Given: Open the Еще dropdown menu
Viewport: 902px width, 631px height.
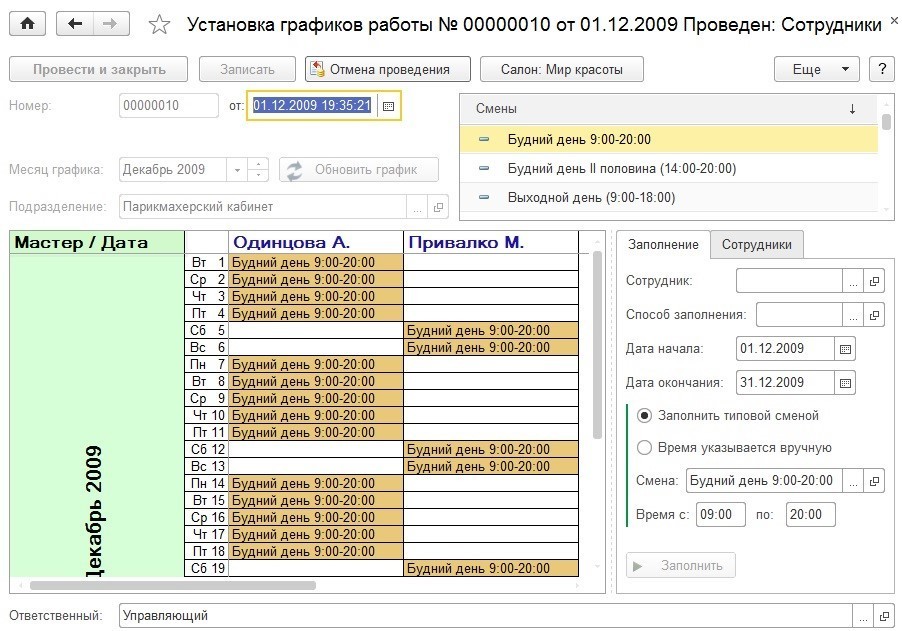Looking at the screenshot, I should (x=817, y=70).
